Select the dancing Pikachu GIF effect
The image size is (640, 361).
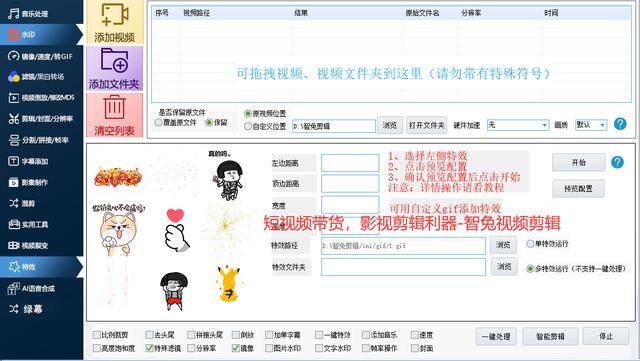[229, 284]
